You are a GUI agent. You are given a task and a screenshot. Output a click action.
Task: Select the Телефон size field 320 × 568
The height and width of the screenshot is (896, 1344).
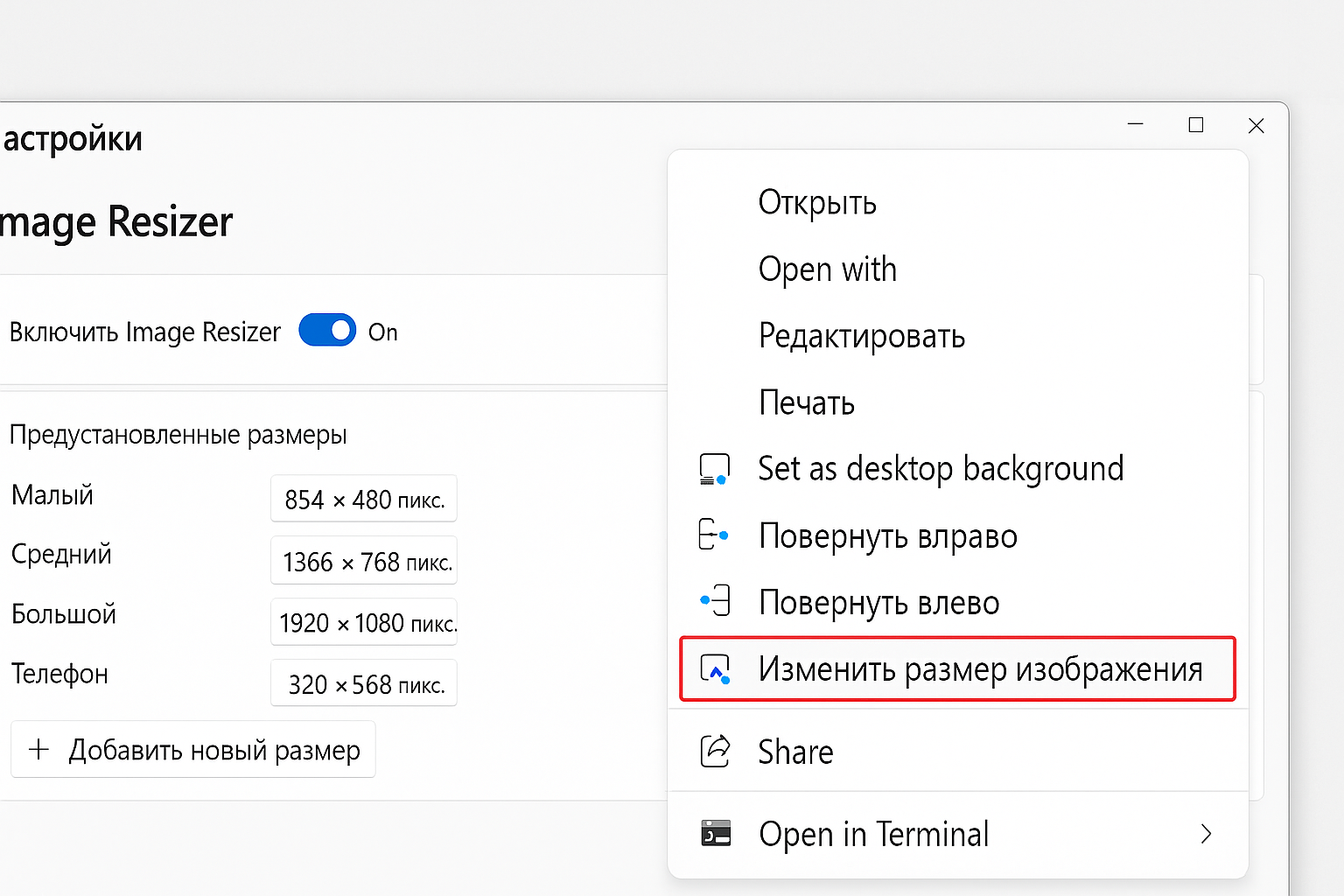363,682
